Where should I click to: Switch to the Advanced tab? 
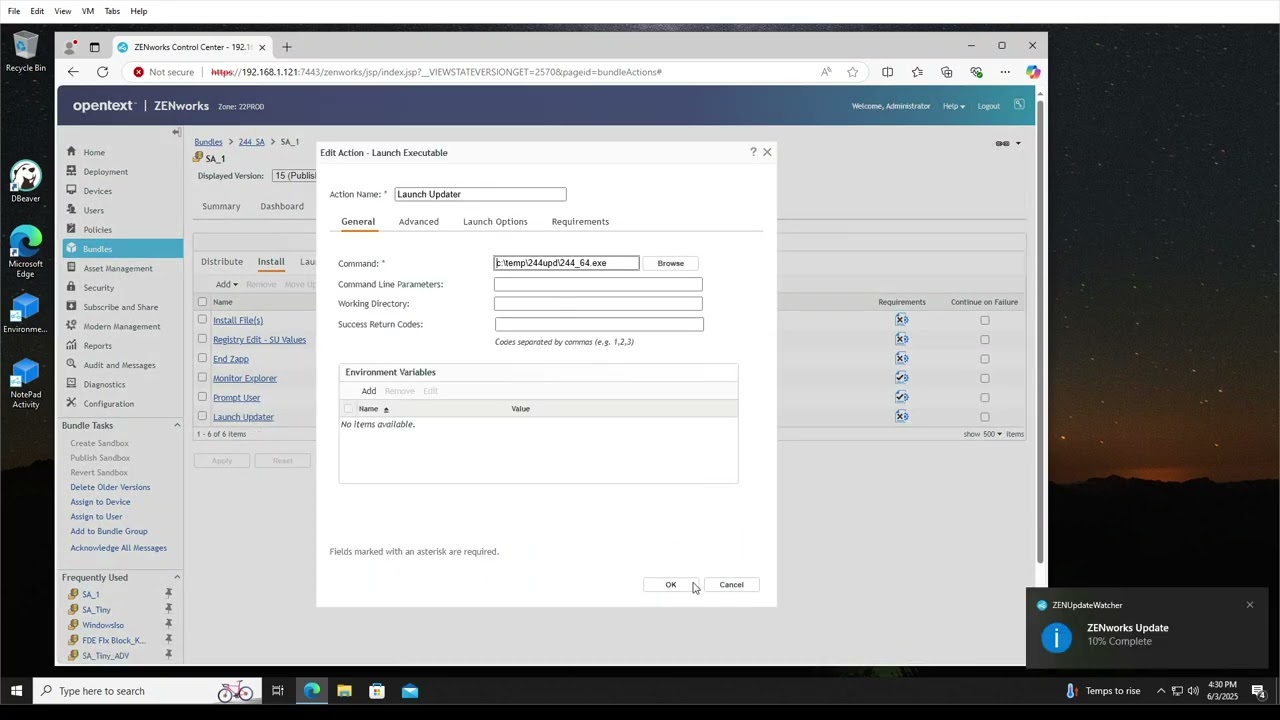[x=418, y=222]
